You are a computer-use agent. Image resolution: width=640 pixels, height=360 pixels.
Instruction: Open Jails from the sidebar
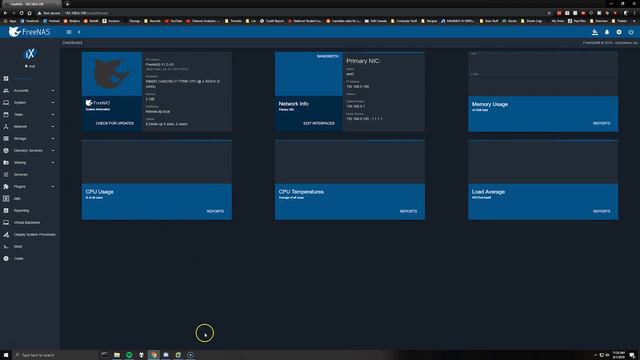17,198
